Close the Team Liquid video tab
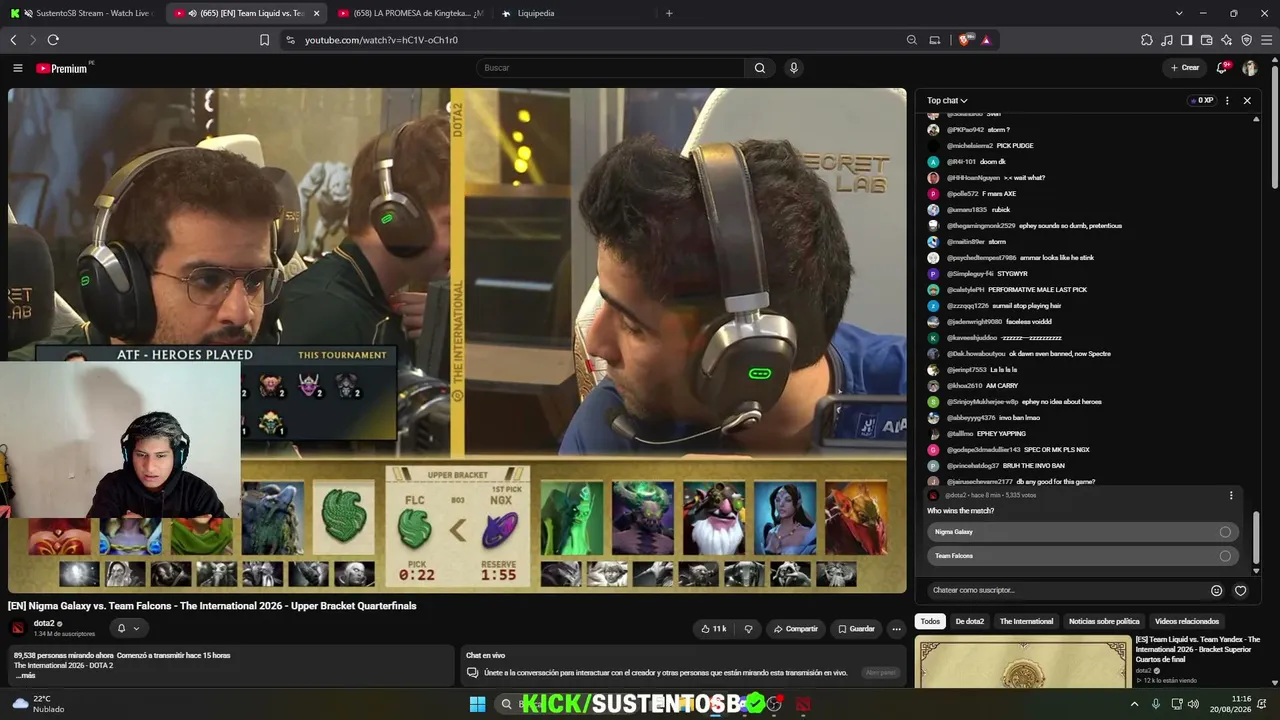Viewport: 1280px width, 720px height. (x=317, y=13)
